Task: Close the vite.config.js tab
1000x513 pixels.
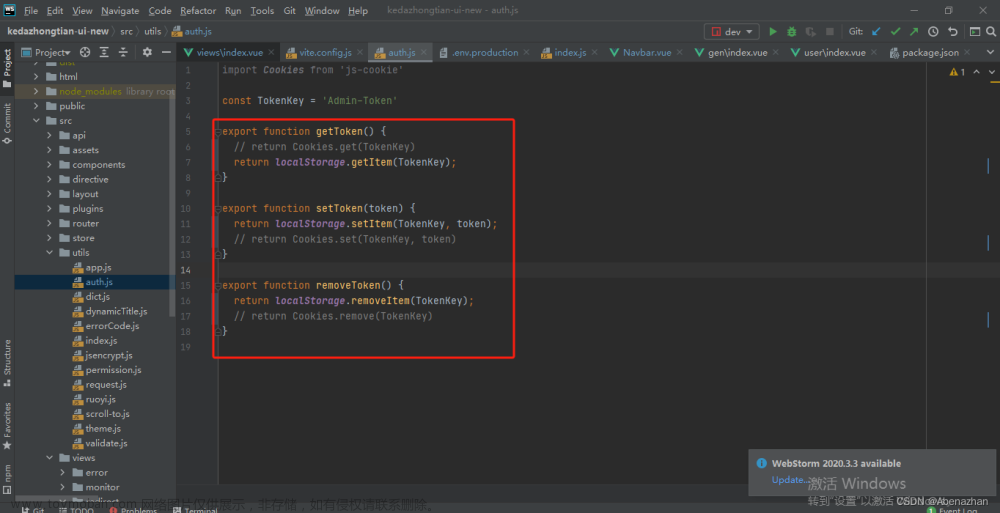Action: pyautogui.click(x=360, y=52)
